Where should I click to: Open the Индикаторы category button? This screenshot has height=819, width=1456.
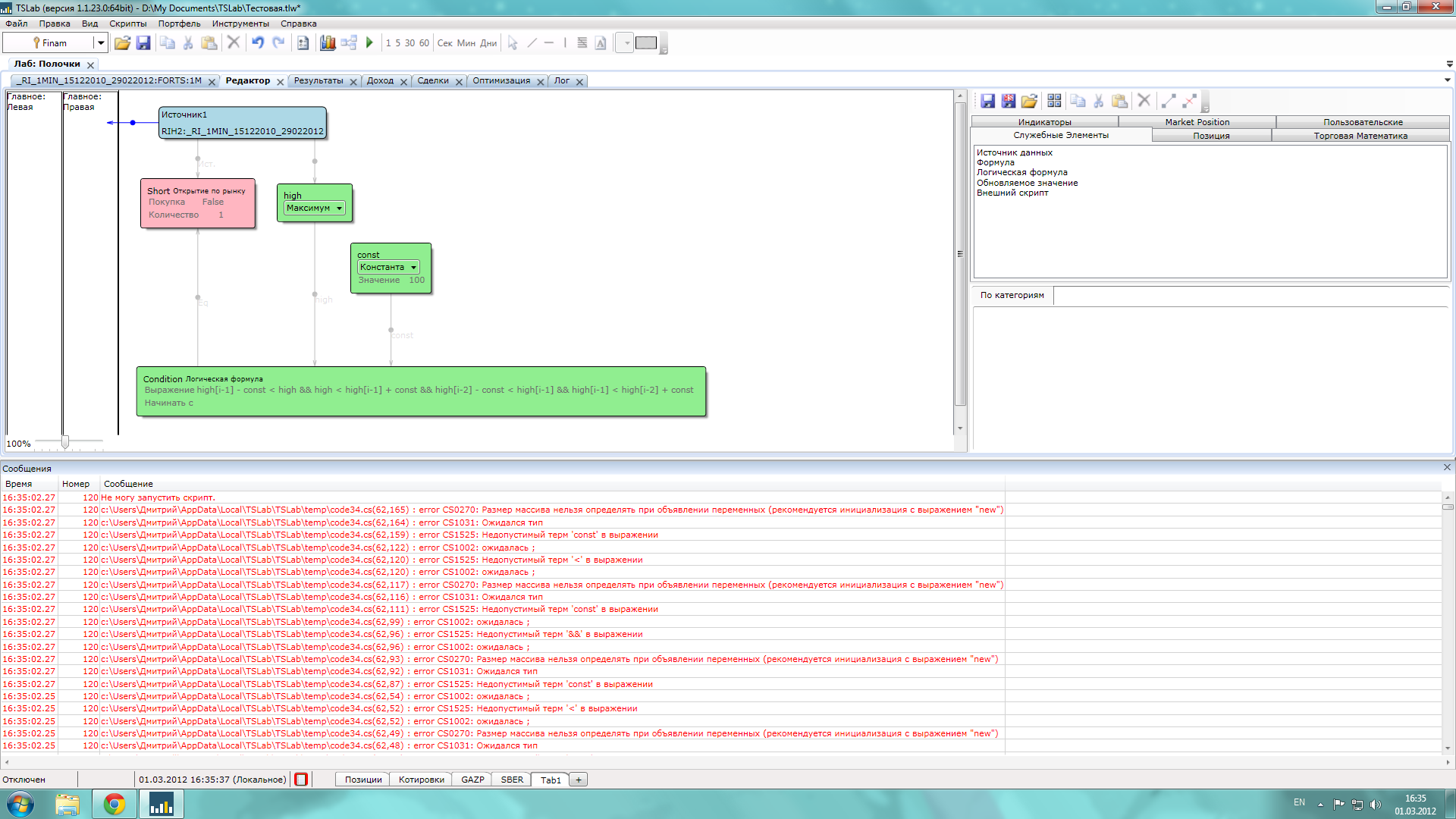click(x=1044, y=122)
